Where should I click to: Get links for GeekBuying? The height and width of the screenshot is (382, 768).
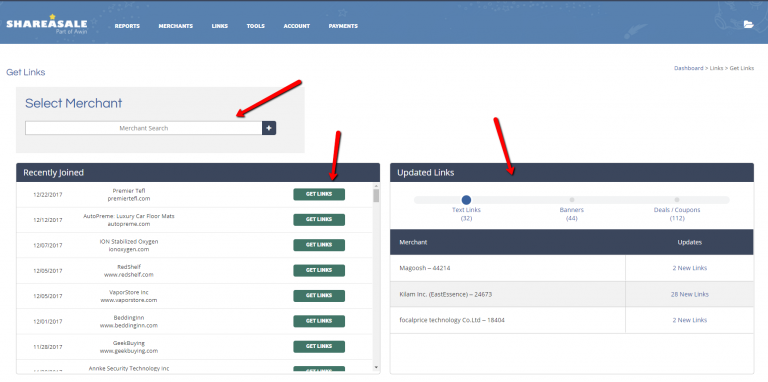coord(319,347)
